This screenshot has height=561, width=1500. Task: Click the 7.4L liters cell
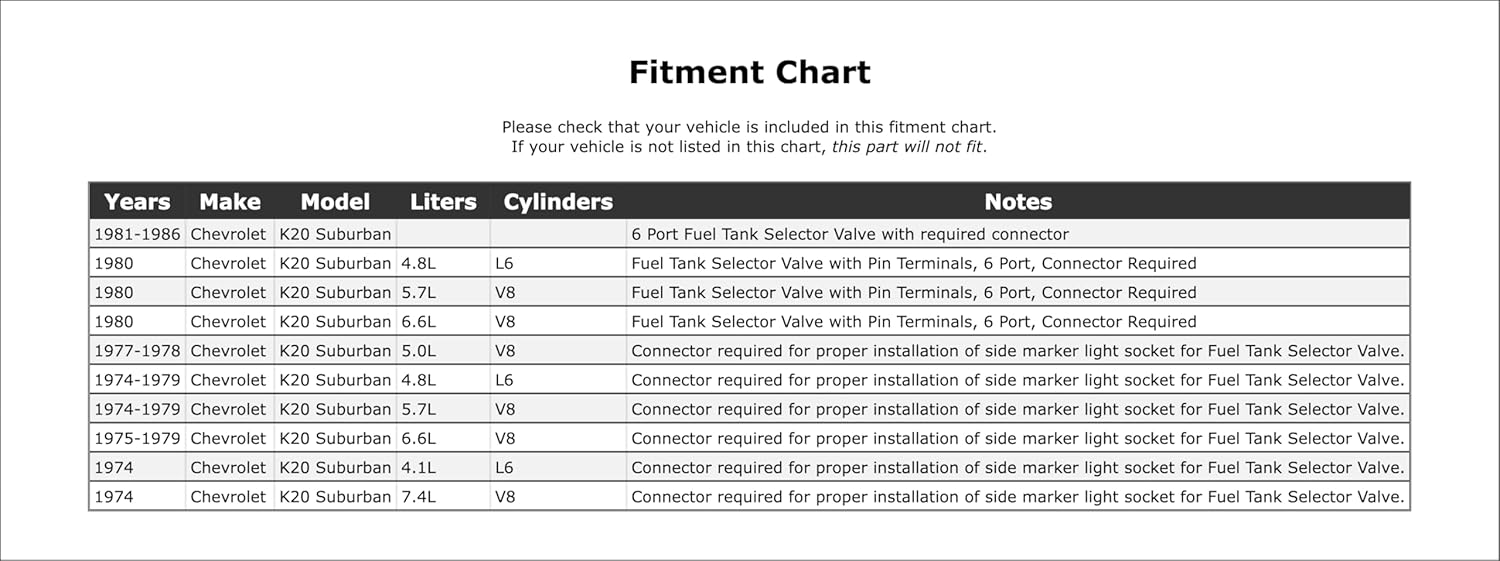click(x=418, y=496)
